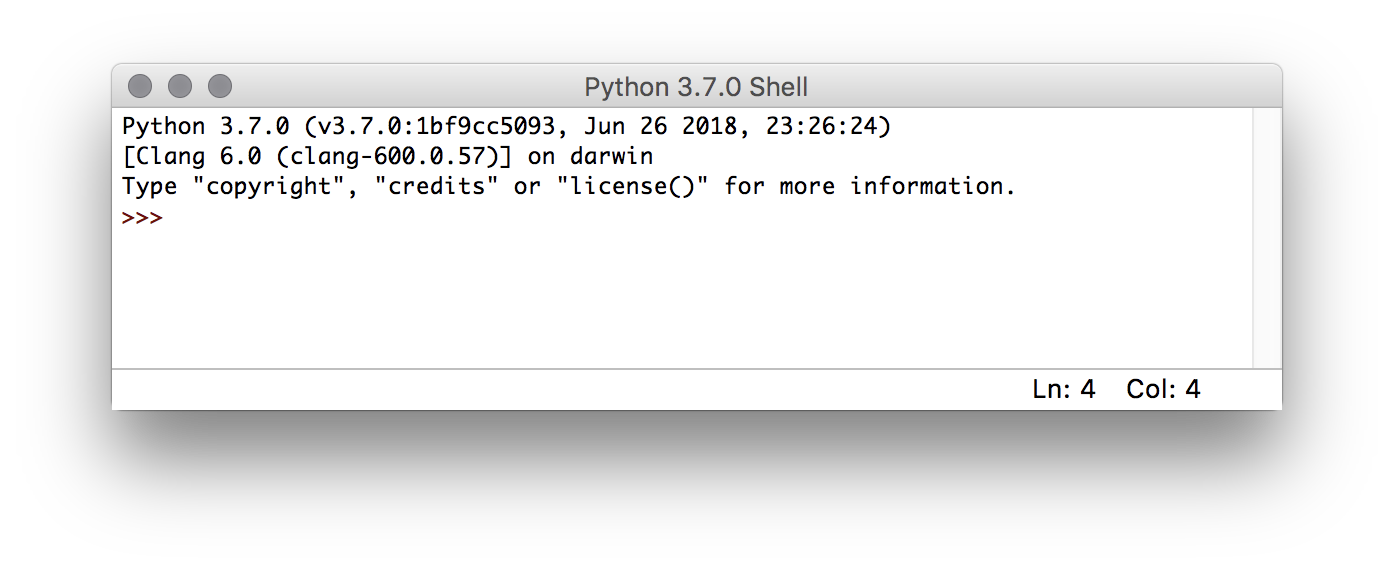Click the >>> prompt symbol
The image size is (1394, 570).
[x=142, y=217]
